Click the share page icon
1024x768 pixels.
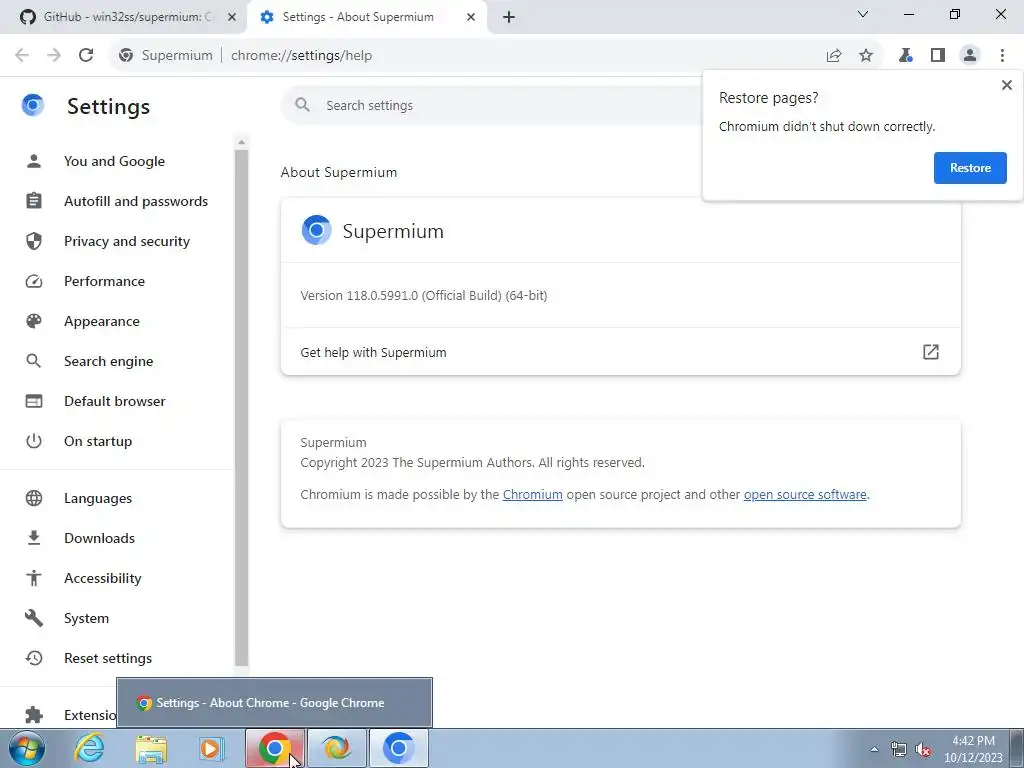click(x=834, y=56)
